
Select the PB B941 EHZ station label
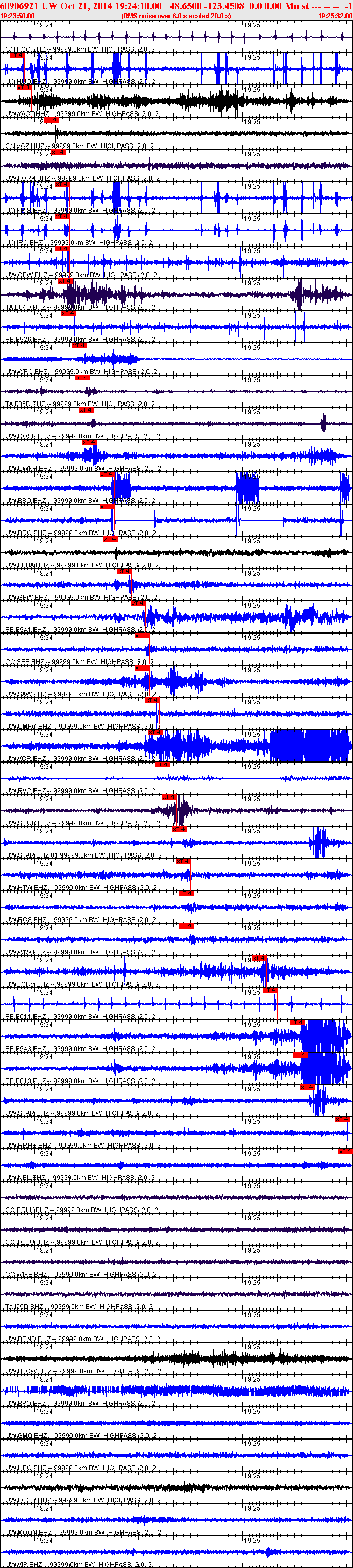[81, 630]
